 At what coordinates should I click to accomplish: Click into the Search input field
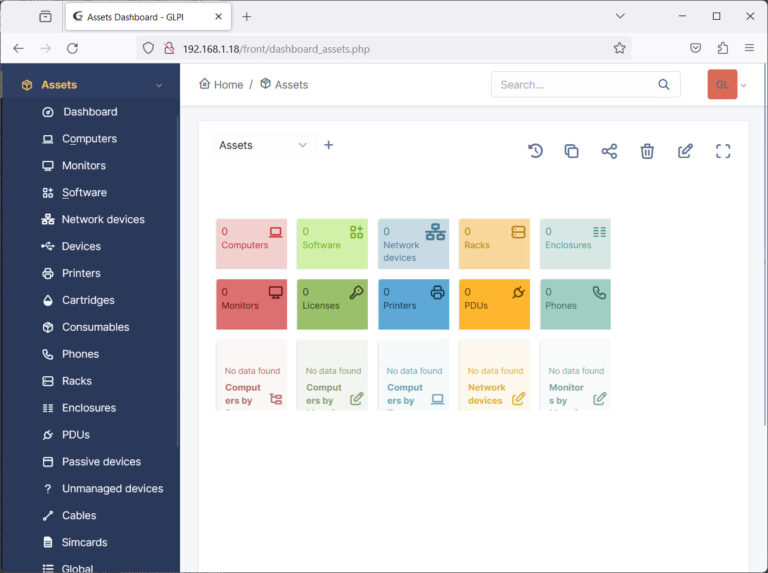click(575, 85)
